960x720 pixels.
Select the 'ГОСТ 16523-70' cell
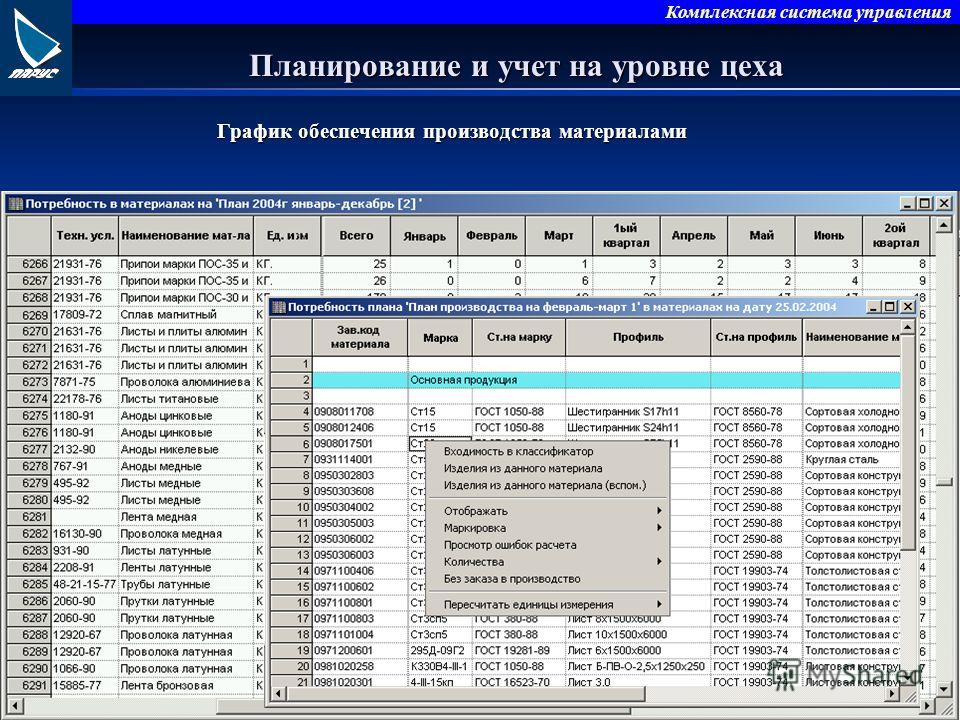pyautogui.click(x=519, y=682)
